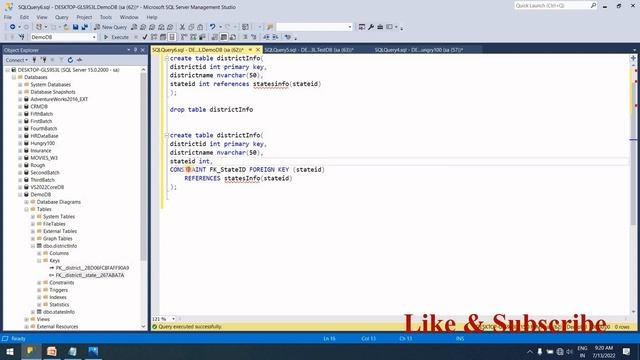Viewport: 640px width, 360px height.
Task: Parse the query with the checkmark icon
Action: 145,37
